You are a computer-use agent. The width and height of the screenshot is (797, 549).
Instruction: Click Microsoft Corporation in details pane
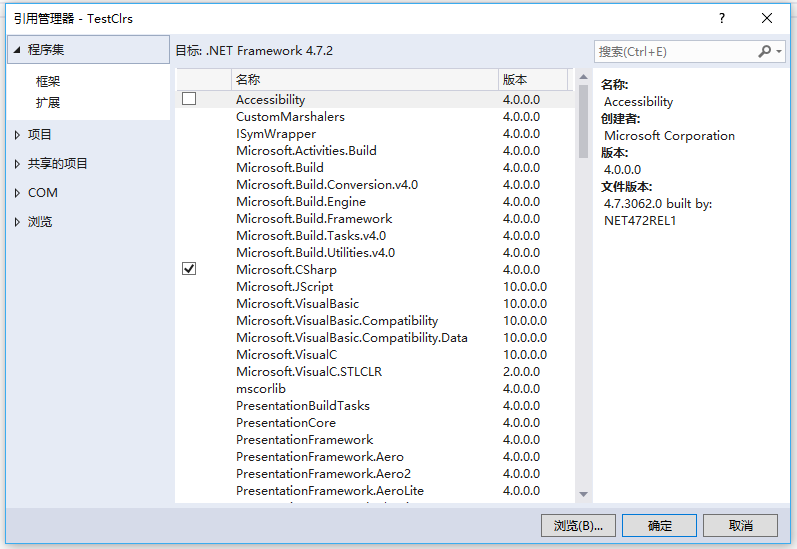pos(669,136)
